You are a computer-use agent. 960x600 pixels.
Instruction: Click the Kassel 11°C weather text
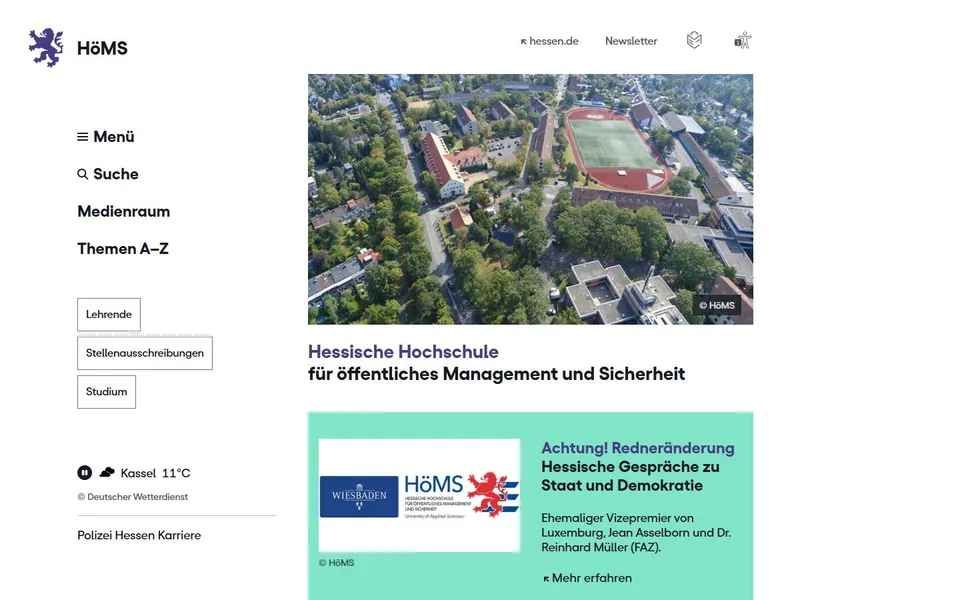click(156, 473)
